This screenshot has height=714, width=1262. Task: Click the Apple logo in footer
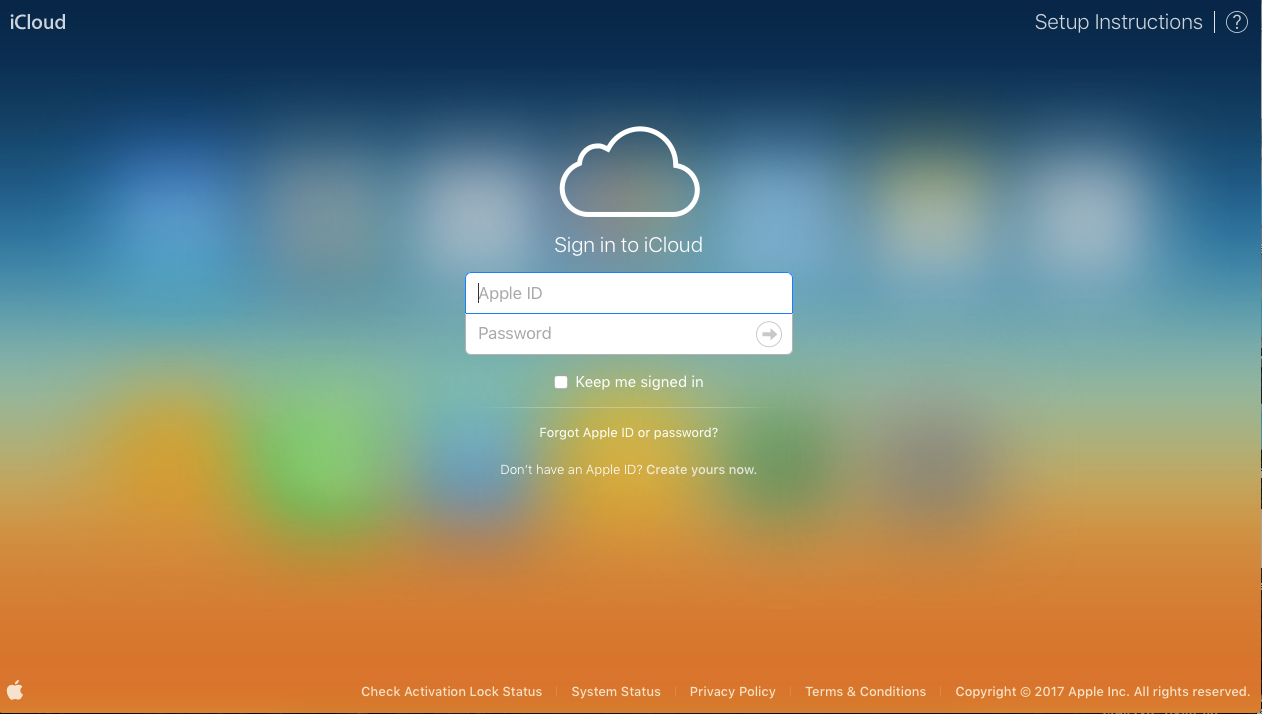coord(15,690)
